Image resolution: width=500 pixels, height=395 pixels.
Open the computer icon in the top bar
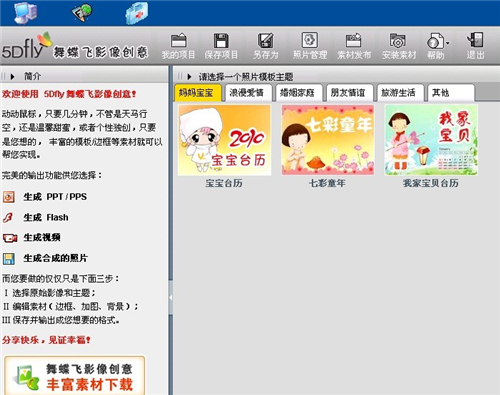pyautogui.click(x=26, y=13)
